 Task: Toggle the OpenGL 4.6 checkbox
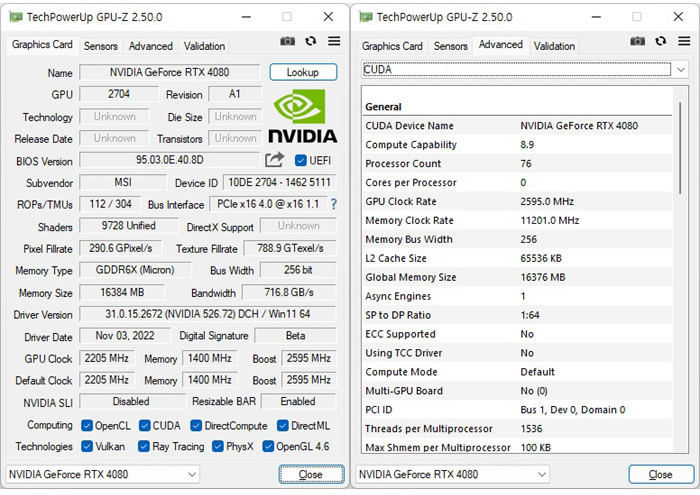coord(268,446)
